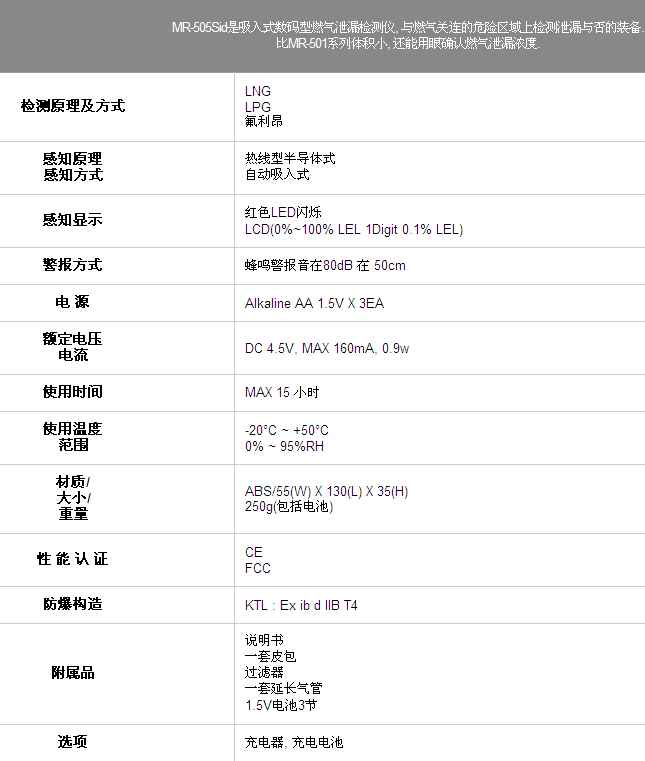Viewport: 645px width, 761px height.
Task: Click the LCD(0%~100% LEL) value
Action: click(354, 229)
